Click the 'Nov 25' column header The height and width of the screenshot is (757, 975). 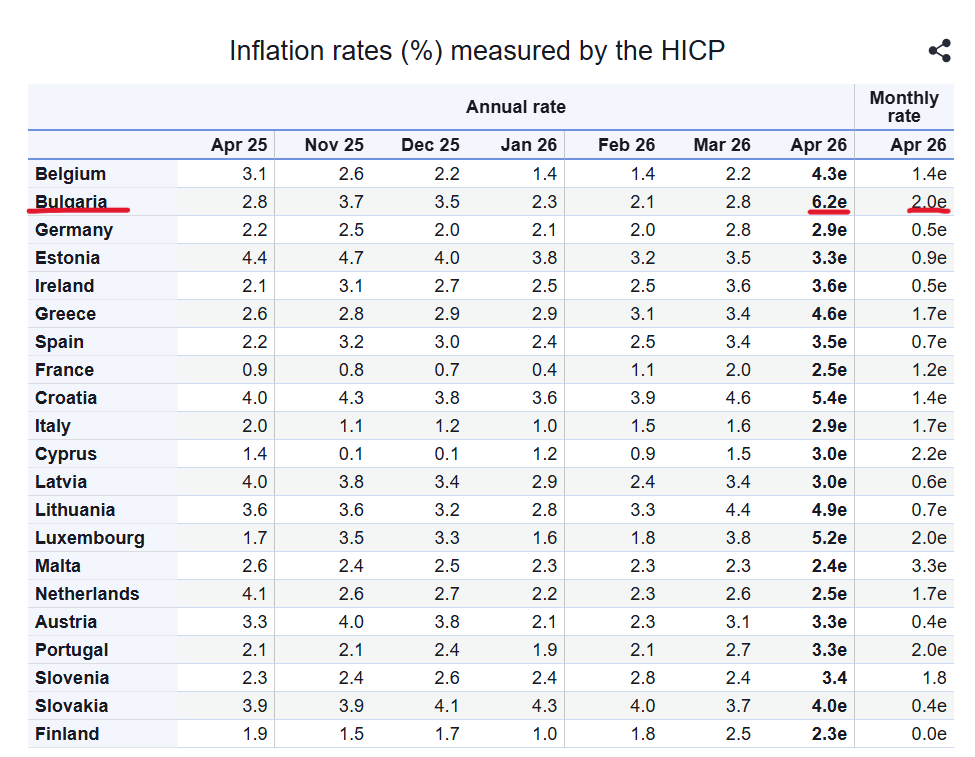[x=334, y=145]
